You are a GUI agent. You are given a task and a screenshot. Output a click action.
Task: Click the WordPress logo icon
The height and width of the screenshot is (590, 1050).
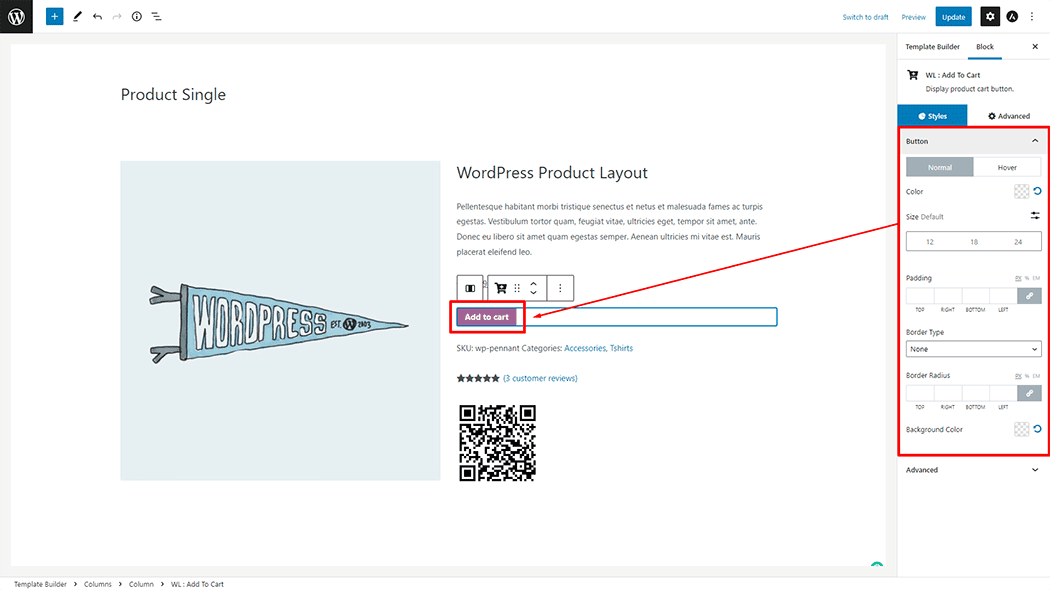pos(16,16)
